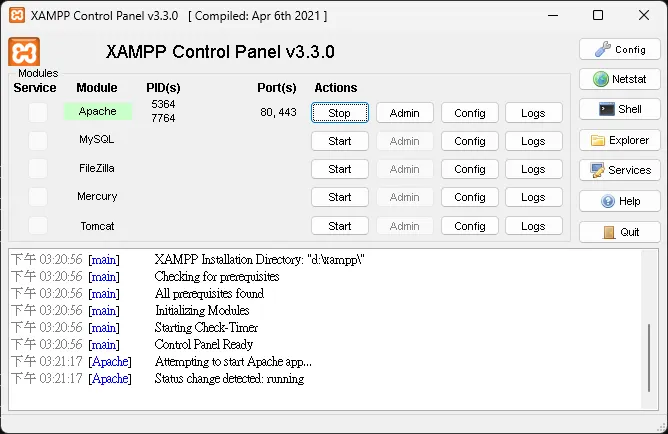View Tomcat Logs

click(533, 226)
